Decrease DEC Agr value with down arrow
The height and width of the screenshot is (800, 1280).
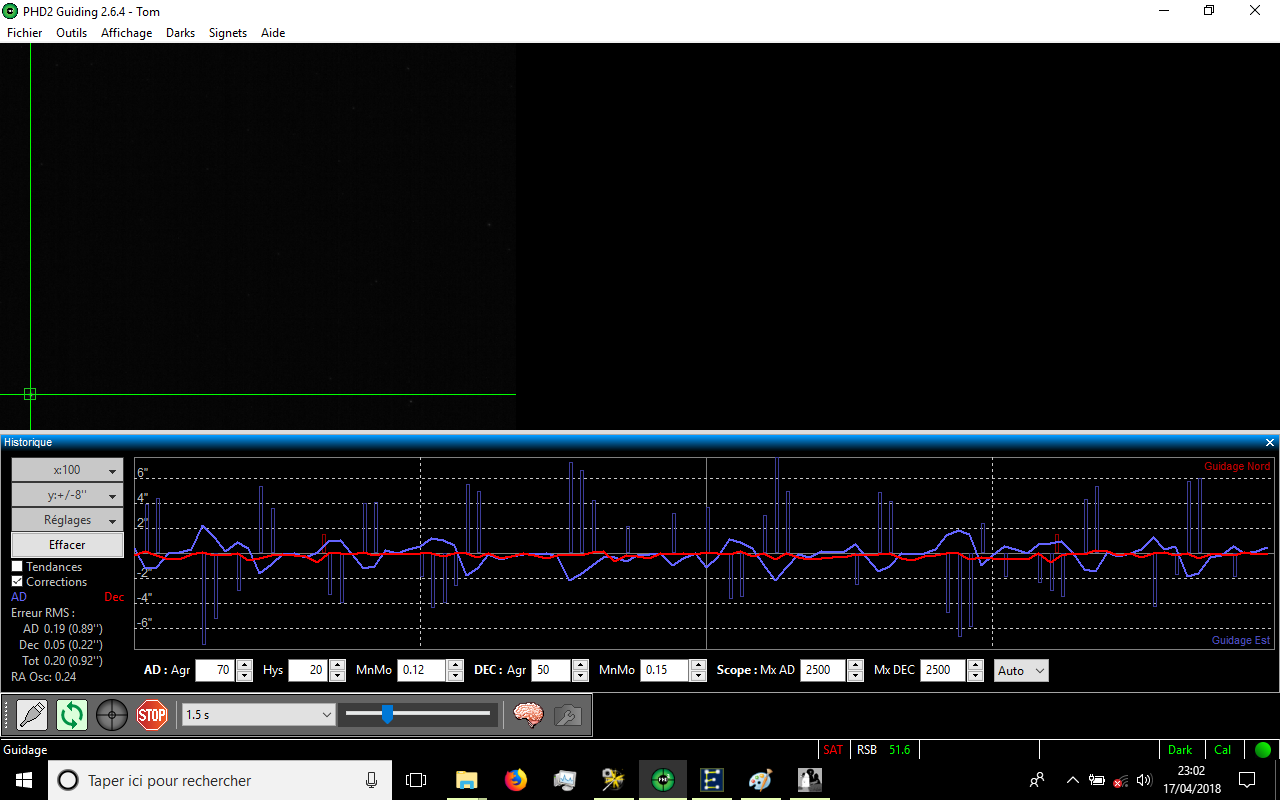[x=580, y=676]
